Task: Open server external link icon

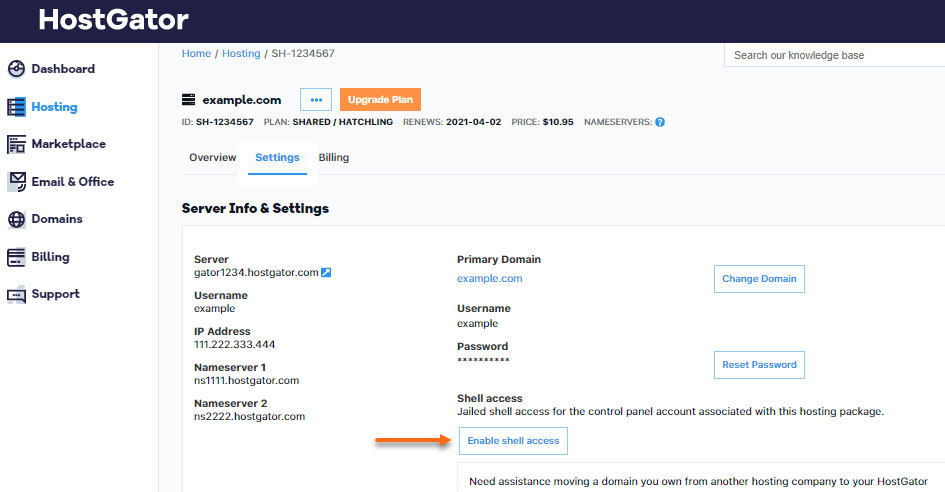Action: click(x=326, y=273)
